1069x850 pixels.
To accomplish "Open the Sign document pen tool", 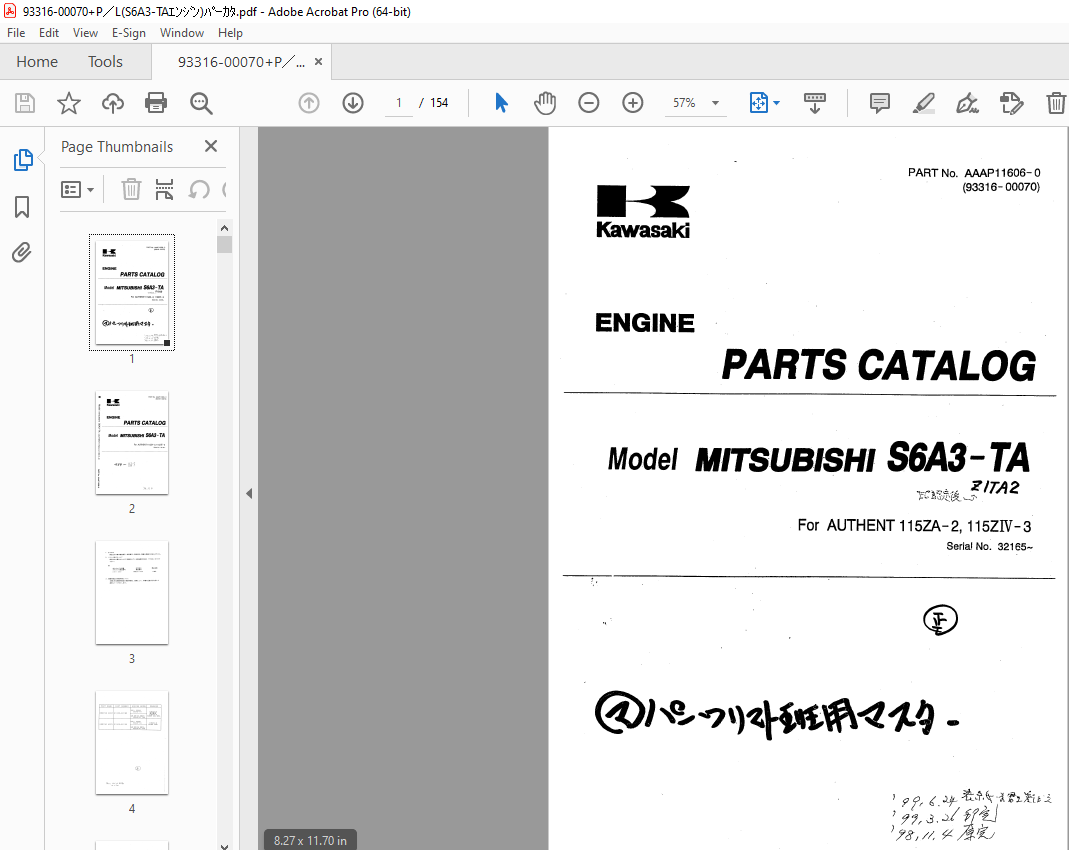I will pos(967,103).
